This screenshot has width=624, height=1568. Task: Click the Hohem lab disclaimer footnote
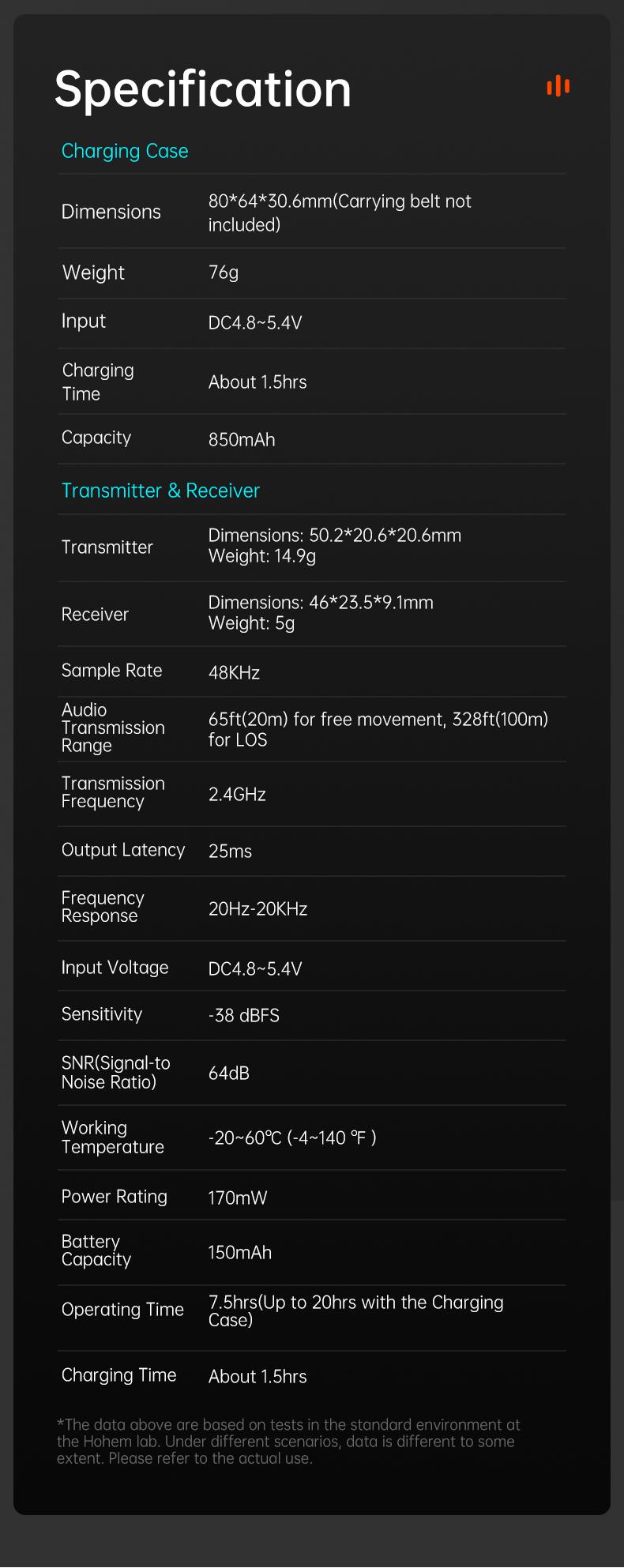coord(288,1442)
